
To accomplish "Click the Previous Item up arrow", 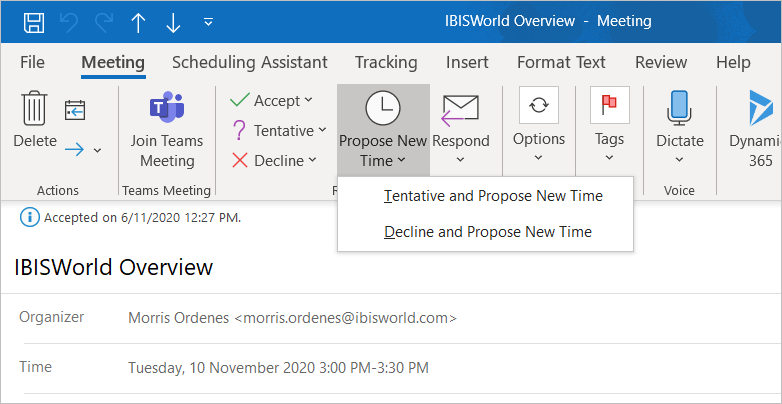I will click(138, 21).
